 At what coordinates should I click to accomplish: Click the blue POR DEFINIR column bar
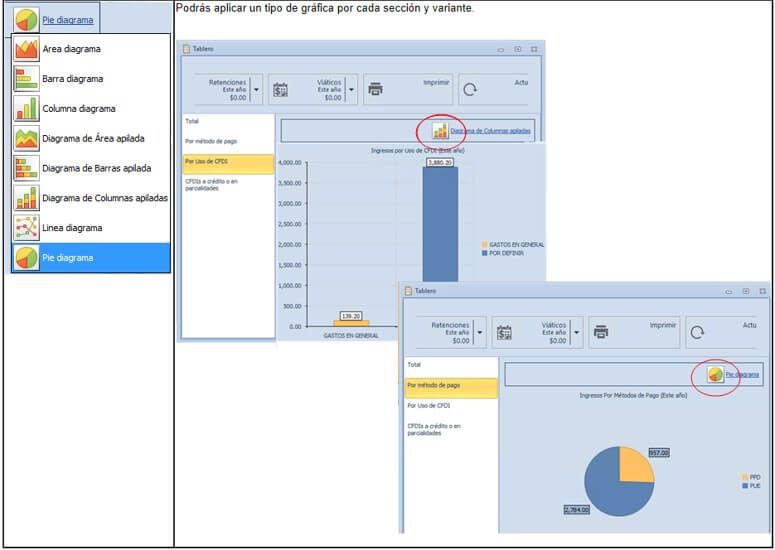440,225
